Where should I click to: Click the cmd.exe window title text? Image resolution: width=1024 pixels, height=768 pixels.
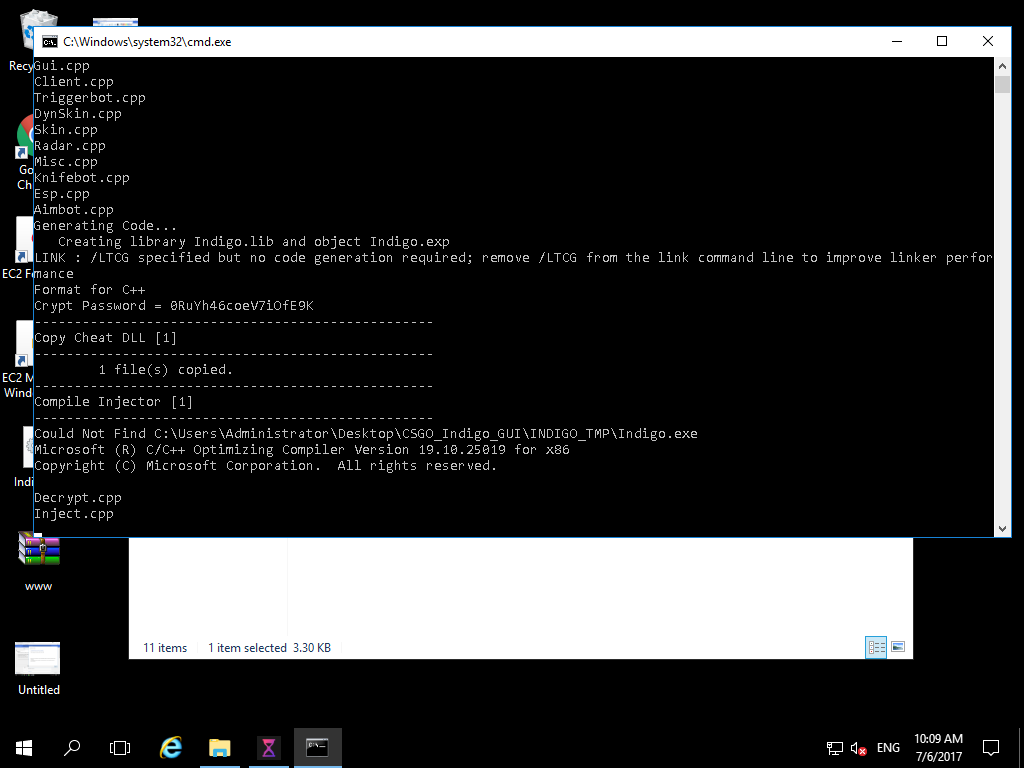(x=147, y=42)
